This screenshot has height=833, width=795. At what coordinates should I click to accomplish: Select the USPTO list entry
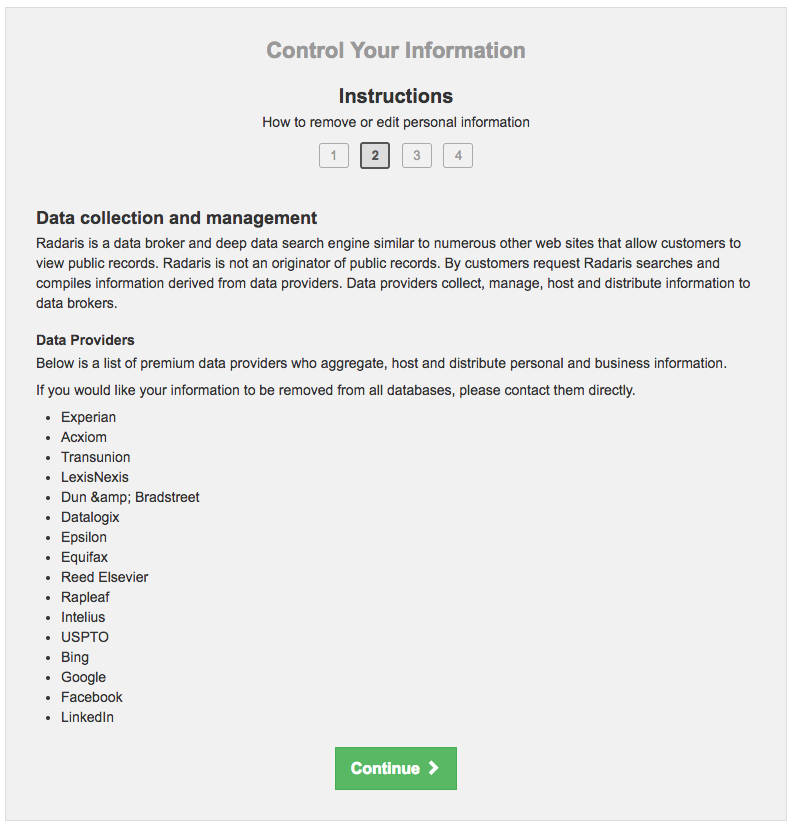click(x=84, y=637)
